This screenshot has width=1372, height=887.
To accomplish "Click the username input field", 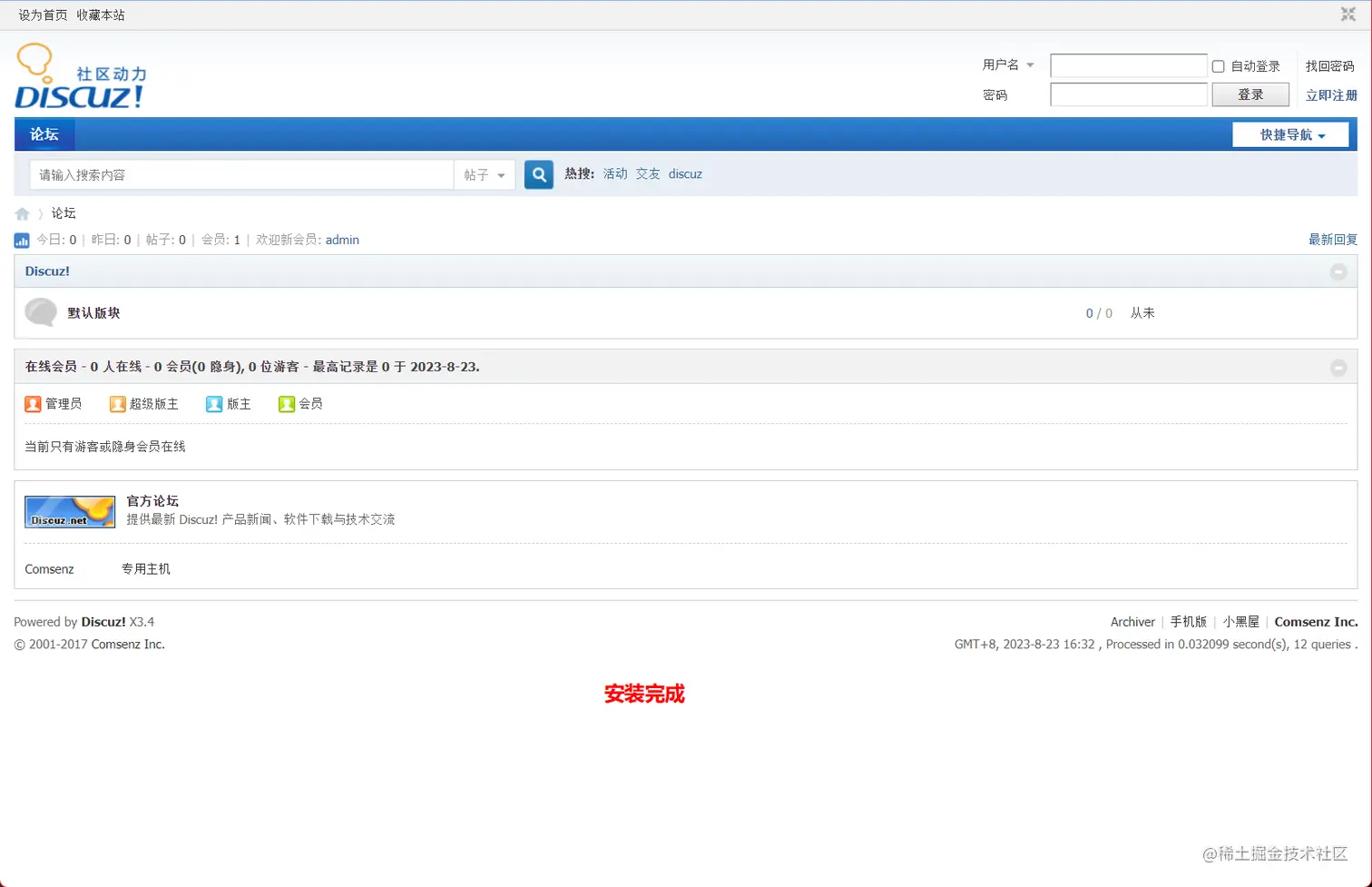I will (x=1129, y=65).
